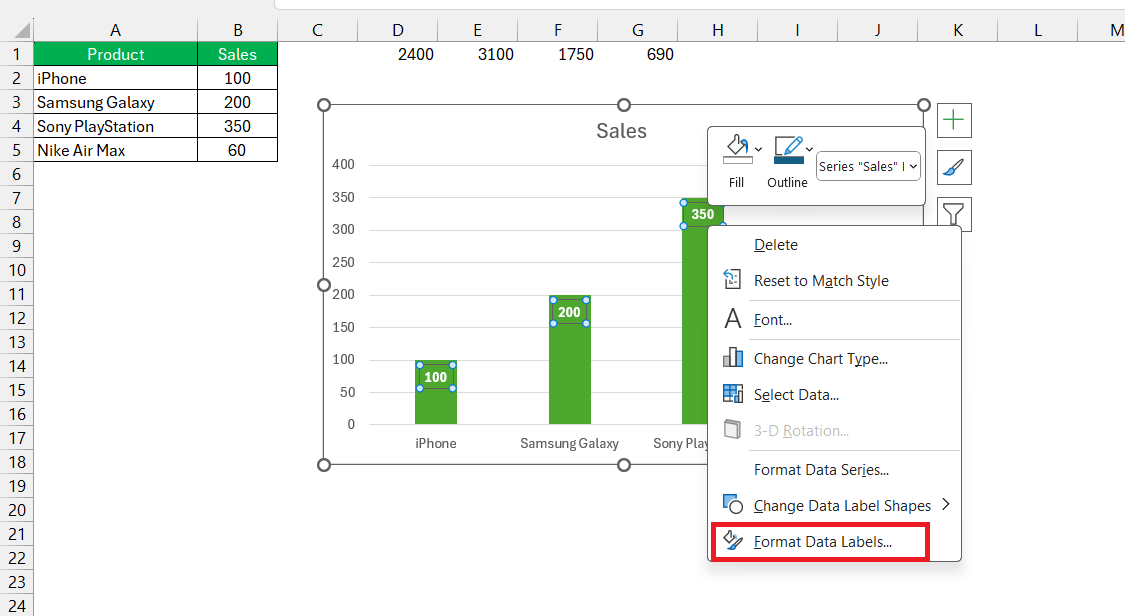
Task: Choose Delete from context menu
Action: click(776, 245)
